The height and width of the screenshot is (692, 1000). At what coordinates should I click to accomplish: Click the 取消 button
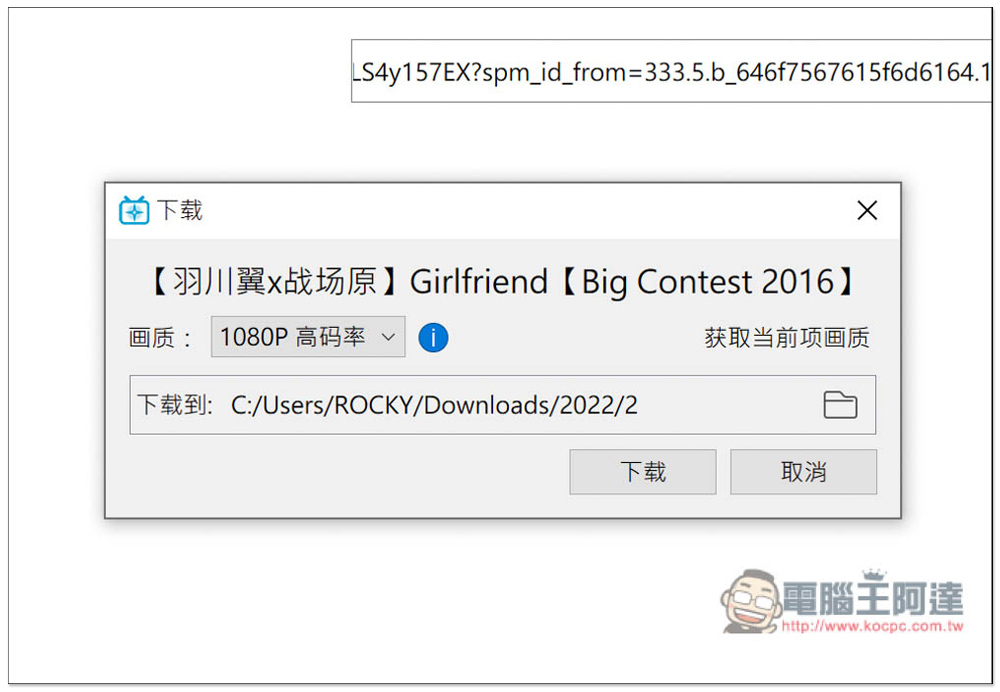tap(804, 472)
